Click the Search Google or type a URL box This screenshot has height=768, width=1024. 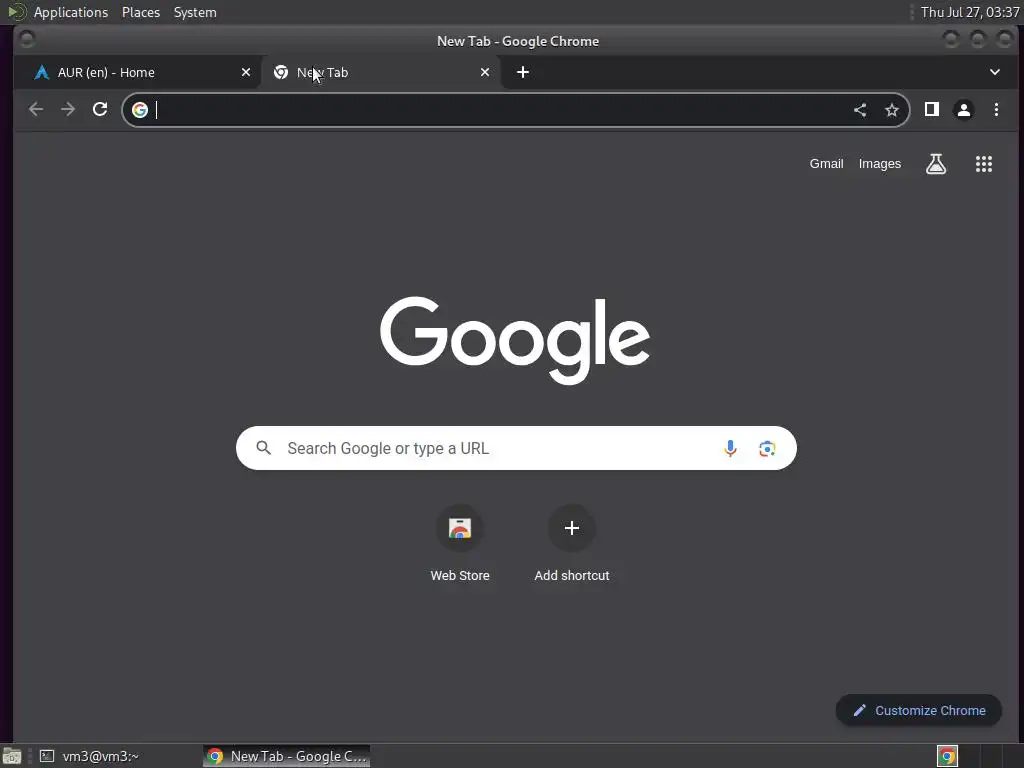(516, 448)
